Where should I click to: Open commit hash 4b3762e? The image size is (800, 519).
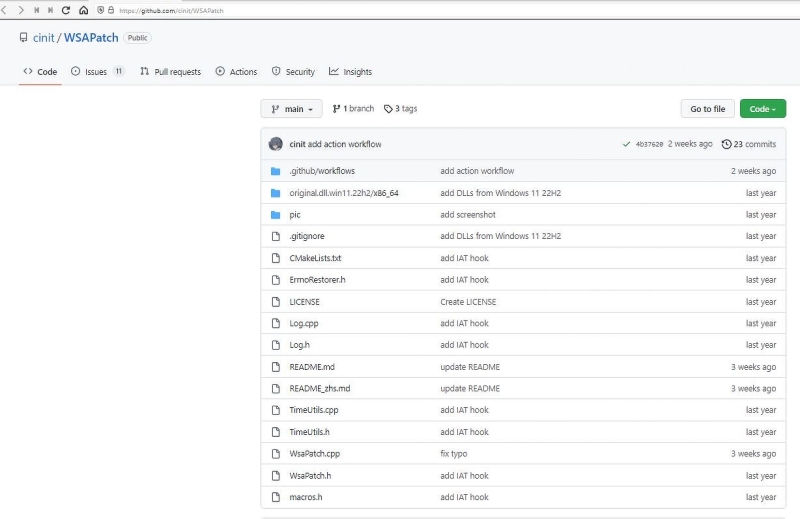click(649, 144)
